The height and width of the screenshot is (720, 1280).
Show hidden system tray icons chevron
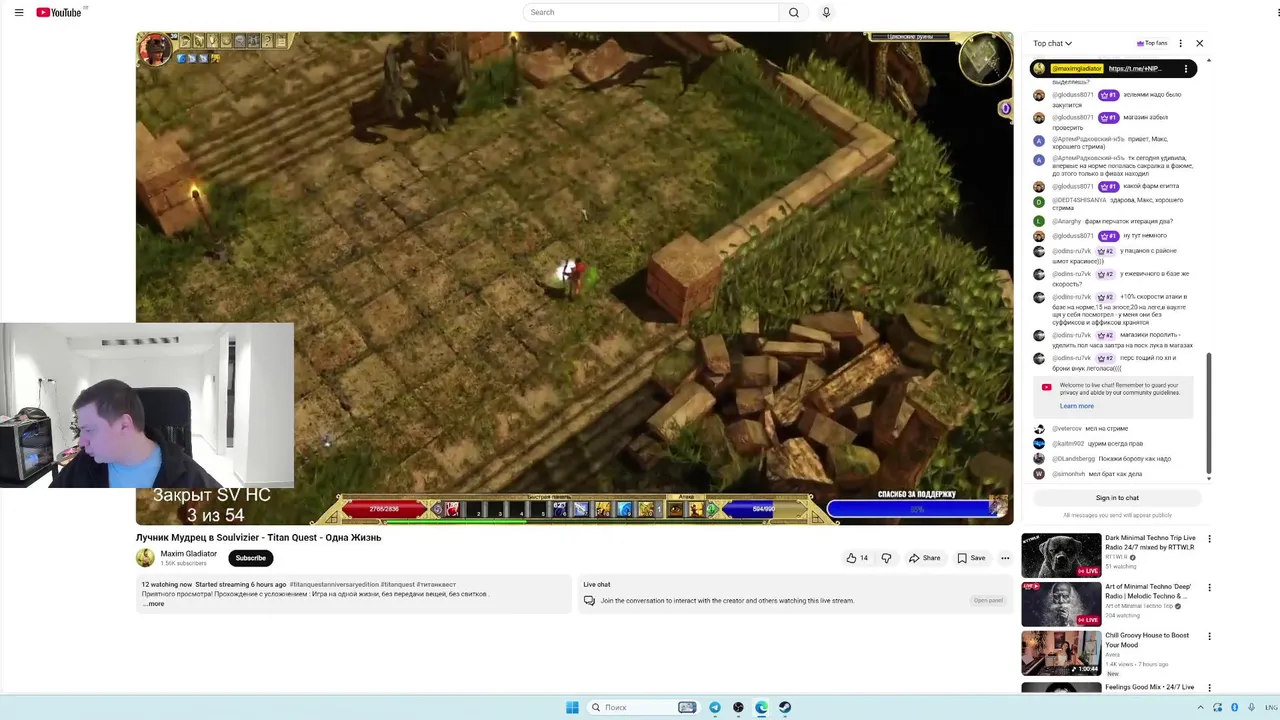click(1200, 707)
